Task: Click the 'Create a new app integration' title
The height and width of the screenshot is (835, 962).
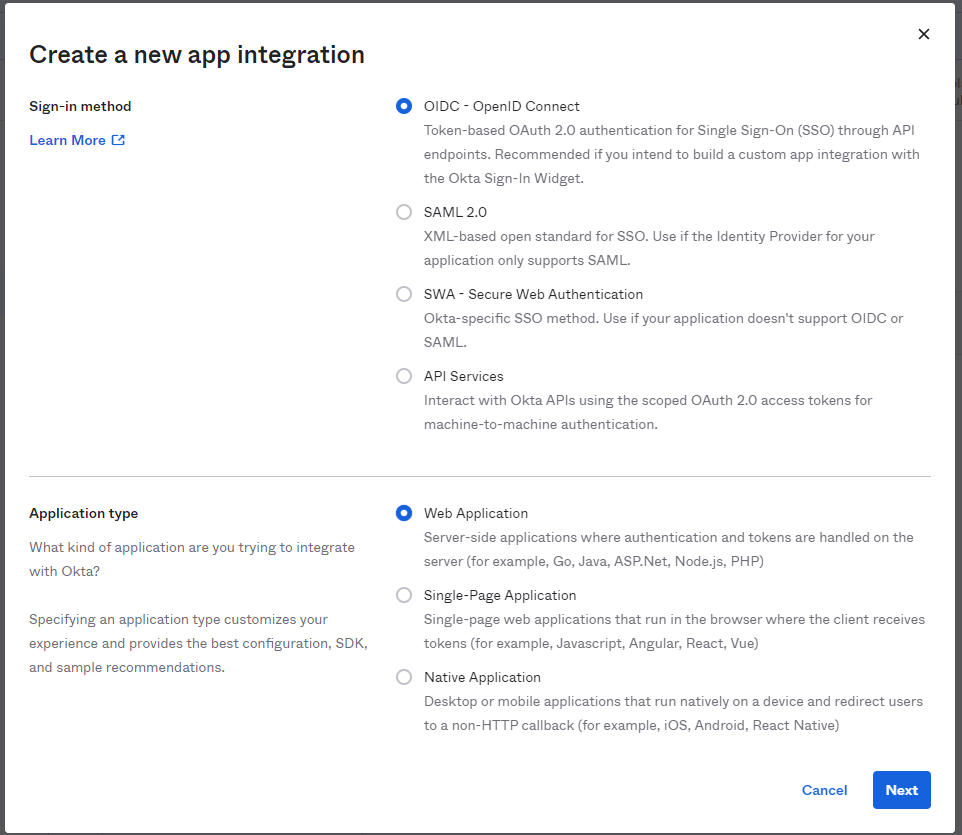Action: 197,54
